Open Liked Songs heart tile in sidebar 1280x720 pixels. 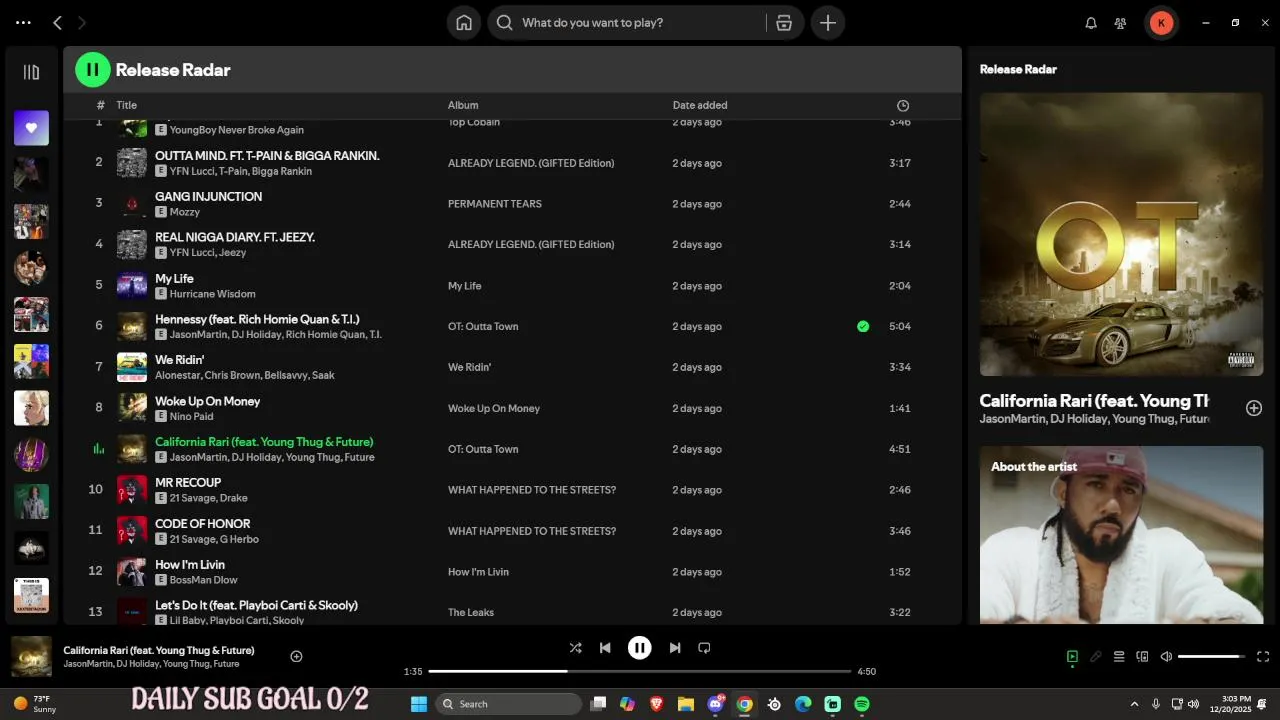tap(31, 128)
